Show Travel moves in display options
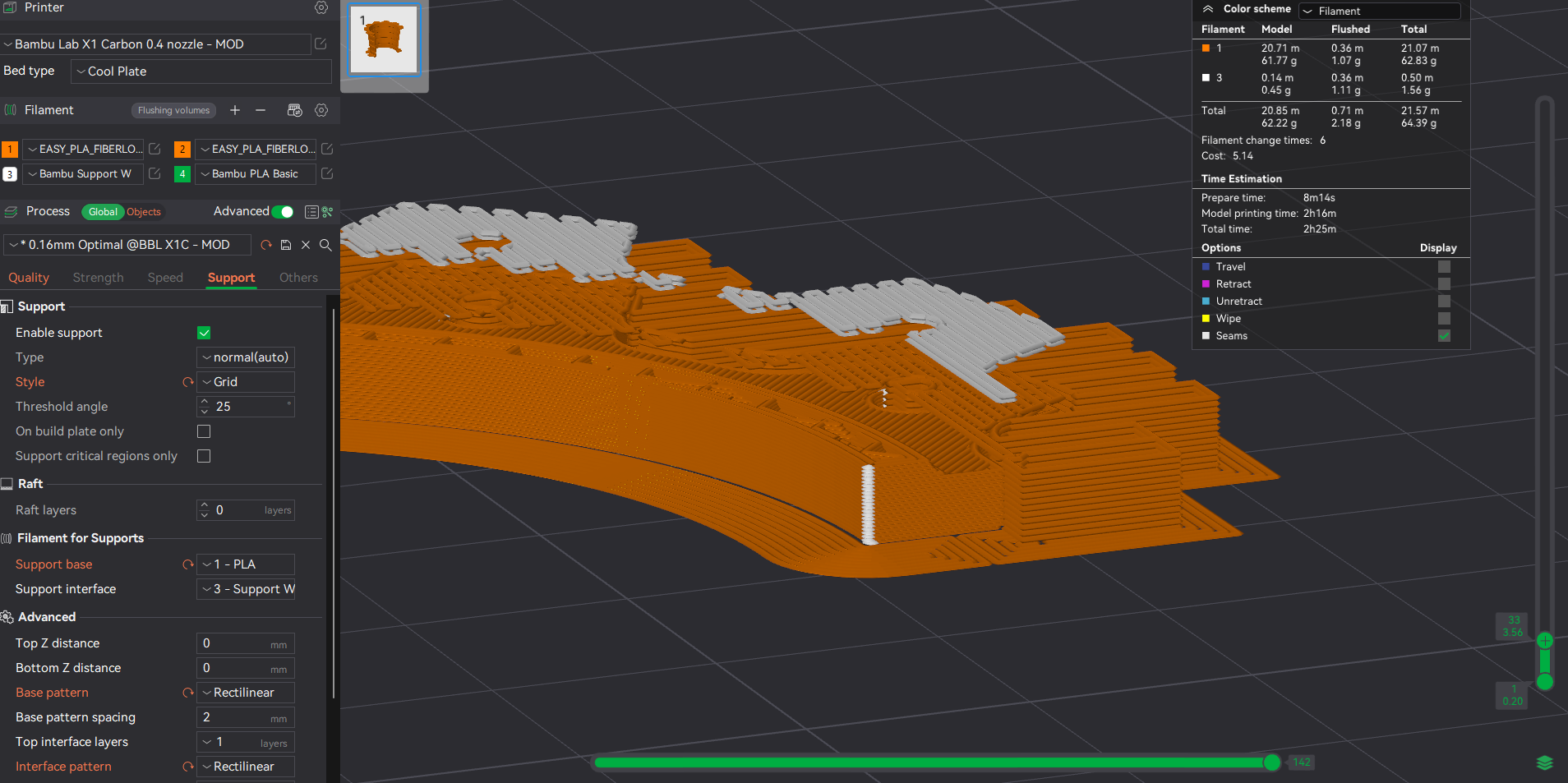 (1444, 266)
